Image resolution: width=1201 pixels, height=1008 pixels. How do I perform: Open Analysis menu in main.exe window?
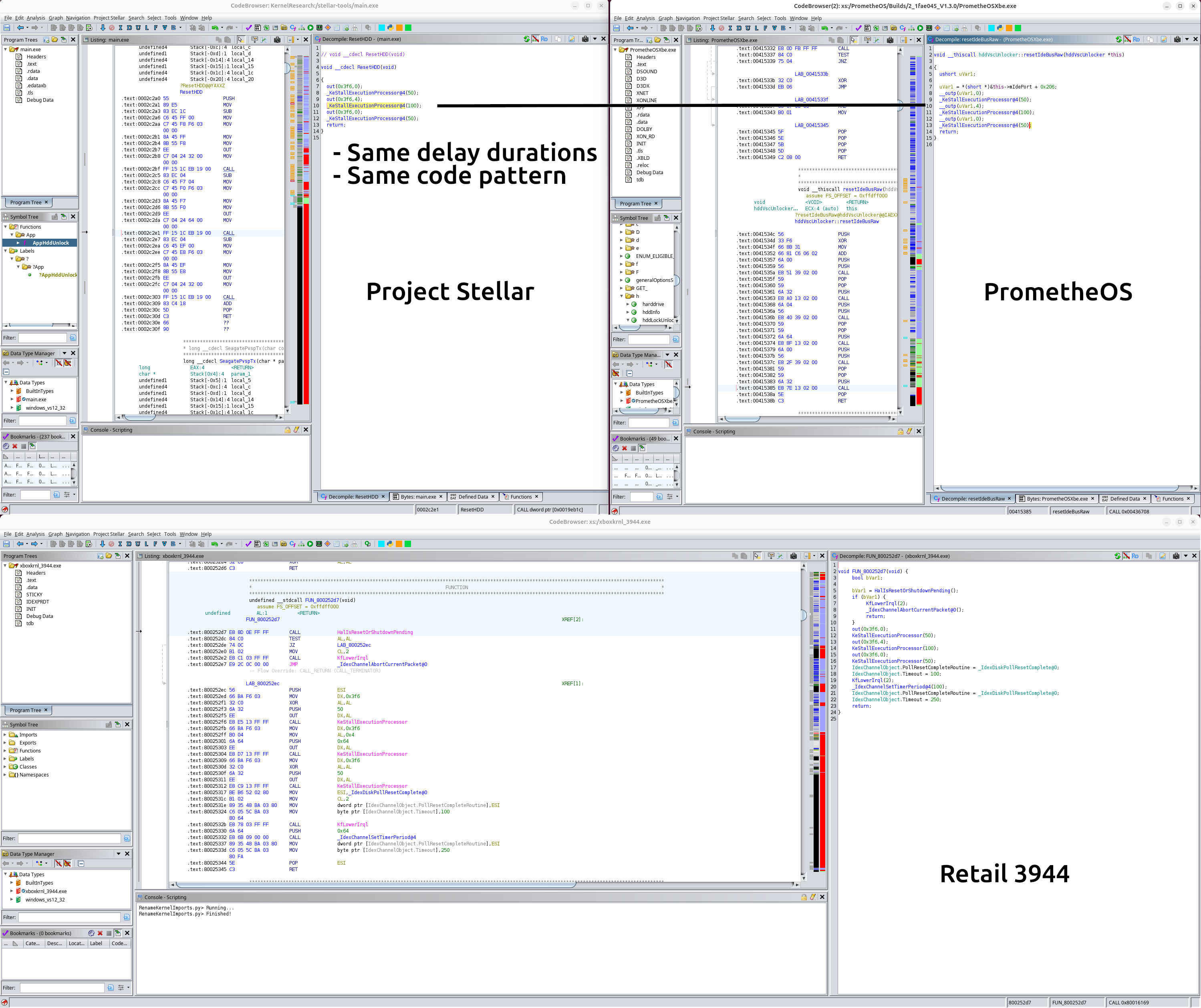click(x=36, y=18)
